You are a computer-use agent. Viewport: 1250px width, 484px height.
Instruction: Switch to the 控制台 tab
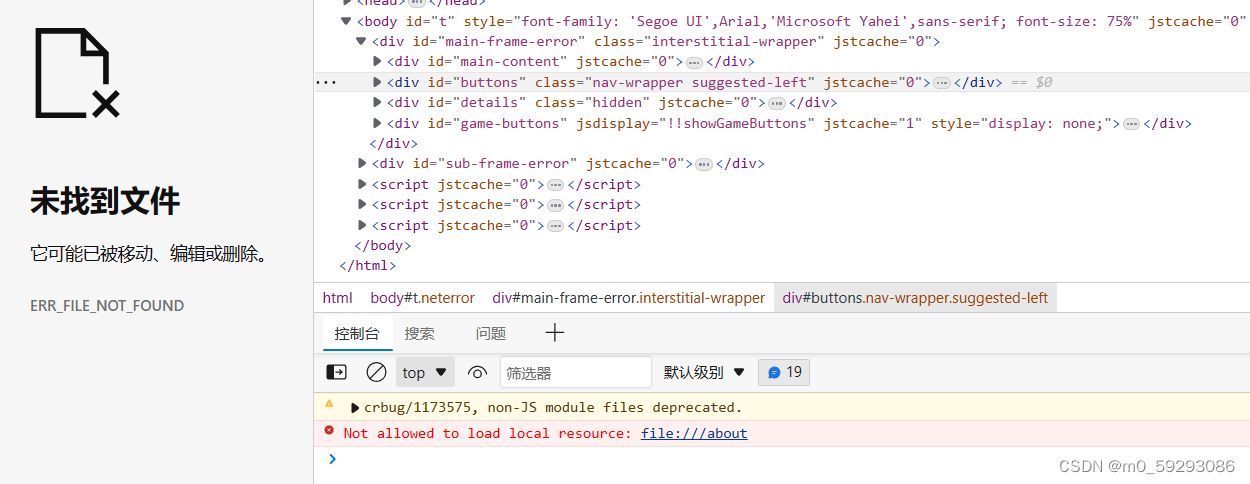(357, 333)
